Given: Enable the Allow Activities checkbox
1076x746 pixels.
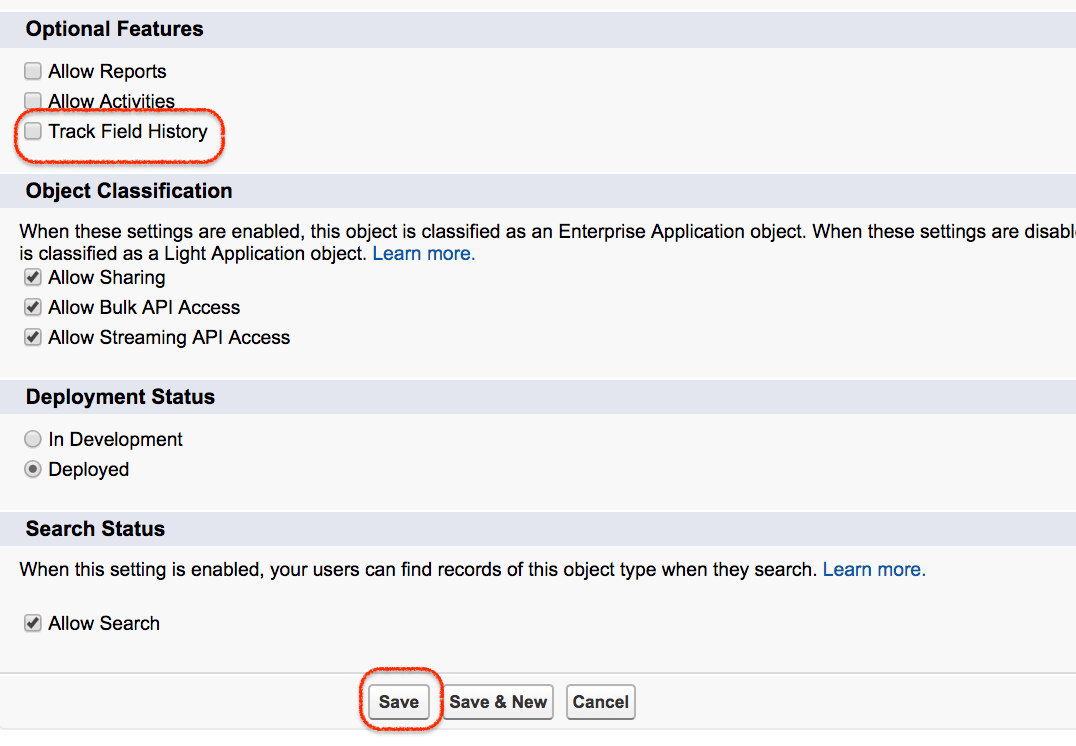Looking at the screenshot, I should click(31, 100).
